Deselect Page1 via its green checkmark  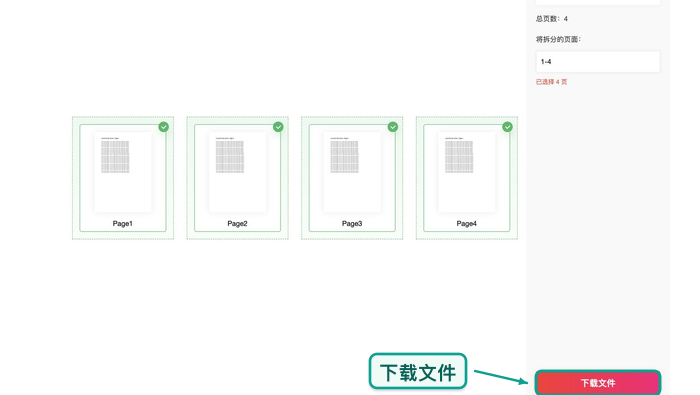[x=164, y=127]
